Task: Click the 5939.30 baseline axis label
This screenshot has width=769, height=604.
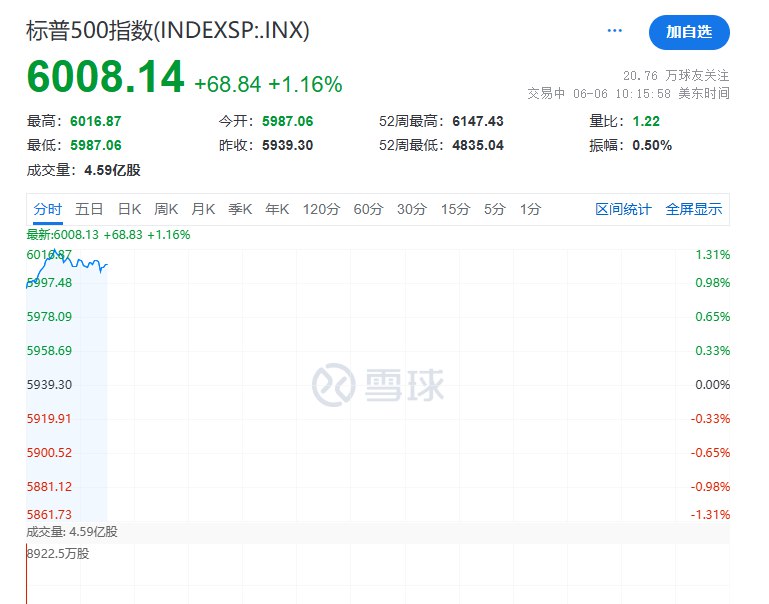Action: [49, 384]
